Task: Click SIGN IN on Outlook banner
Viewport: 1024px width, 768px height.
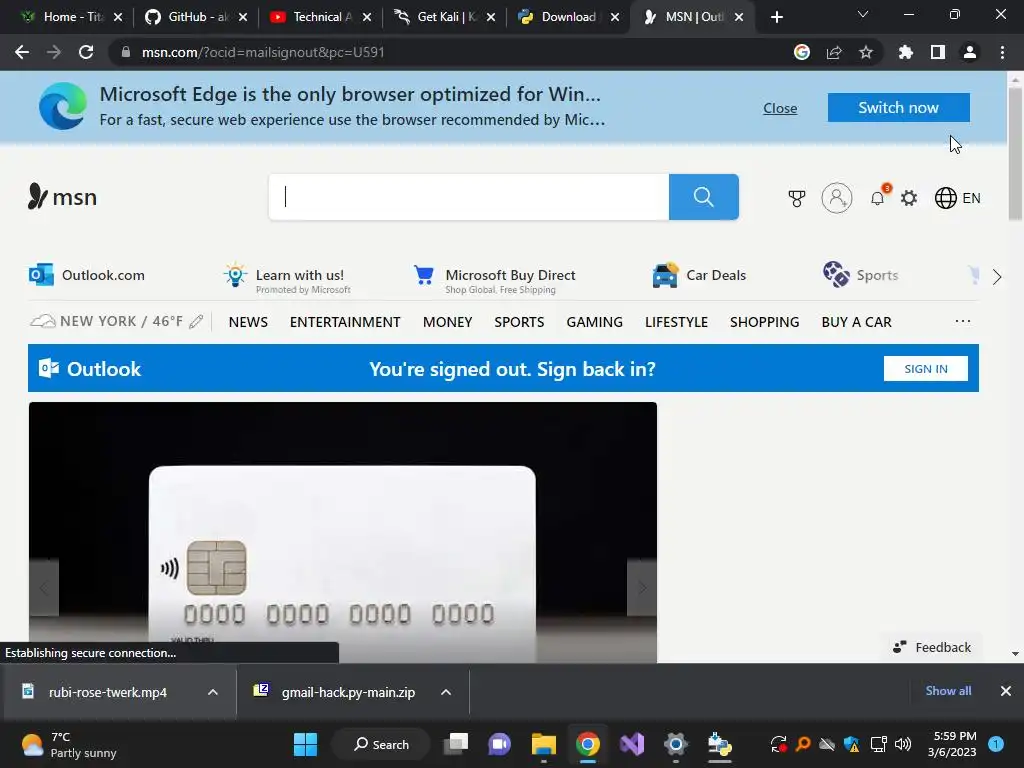Action: 925,368
